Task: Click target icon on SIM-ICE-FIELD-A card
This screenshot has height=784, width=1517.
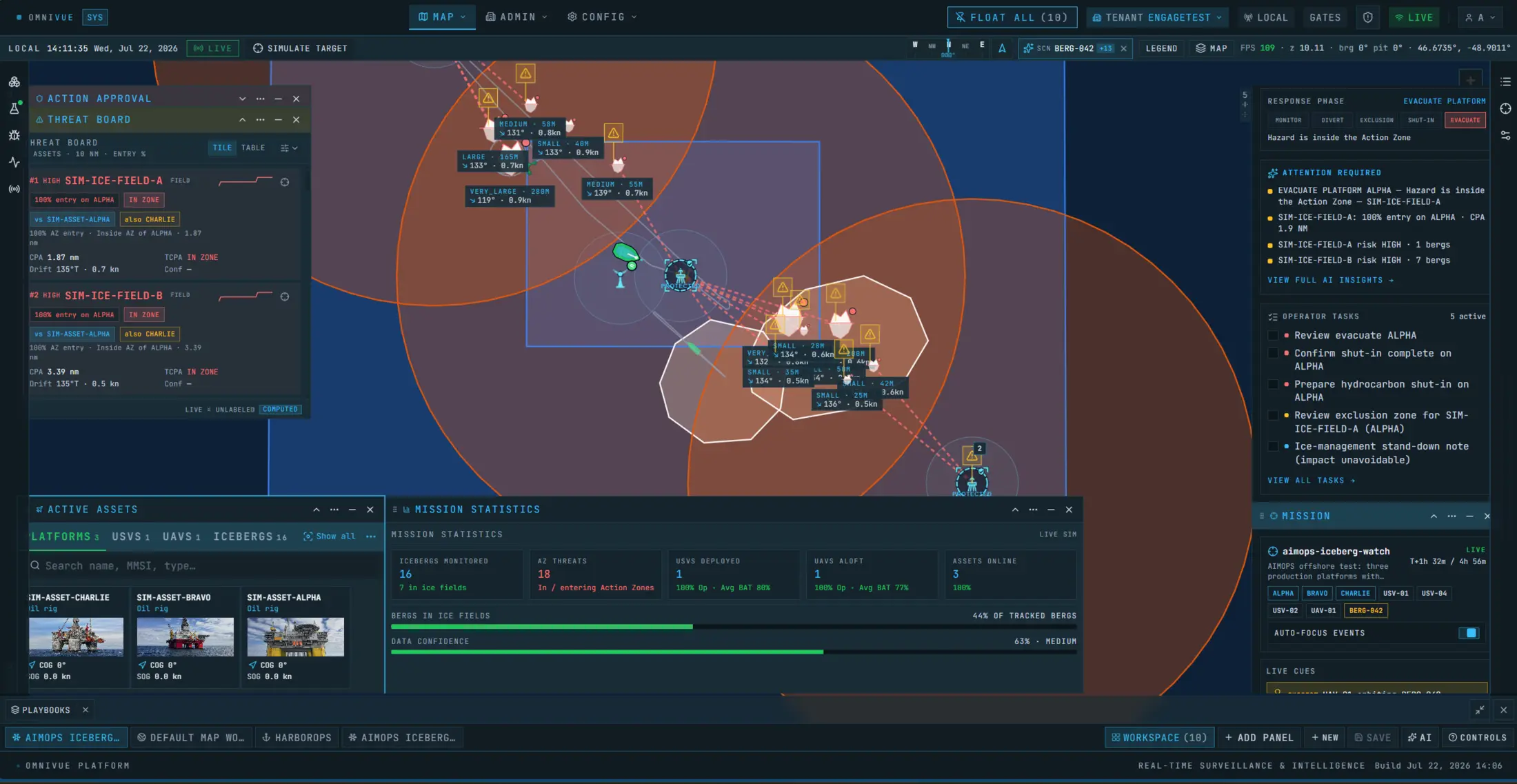Action: click(285, 182)
